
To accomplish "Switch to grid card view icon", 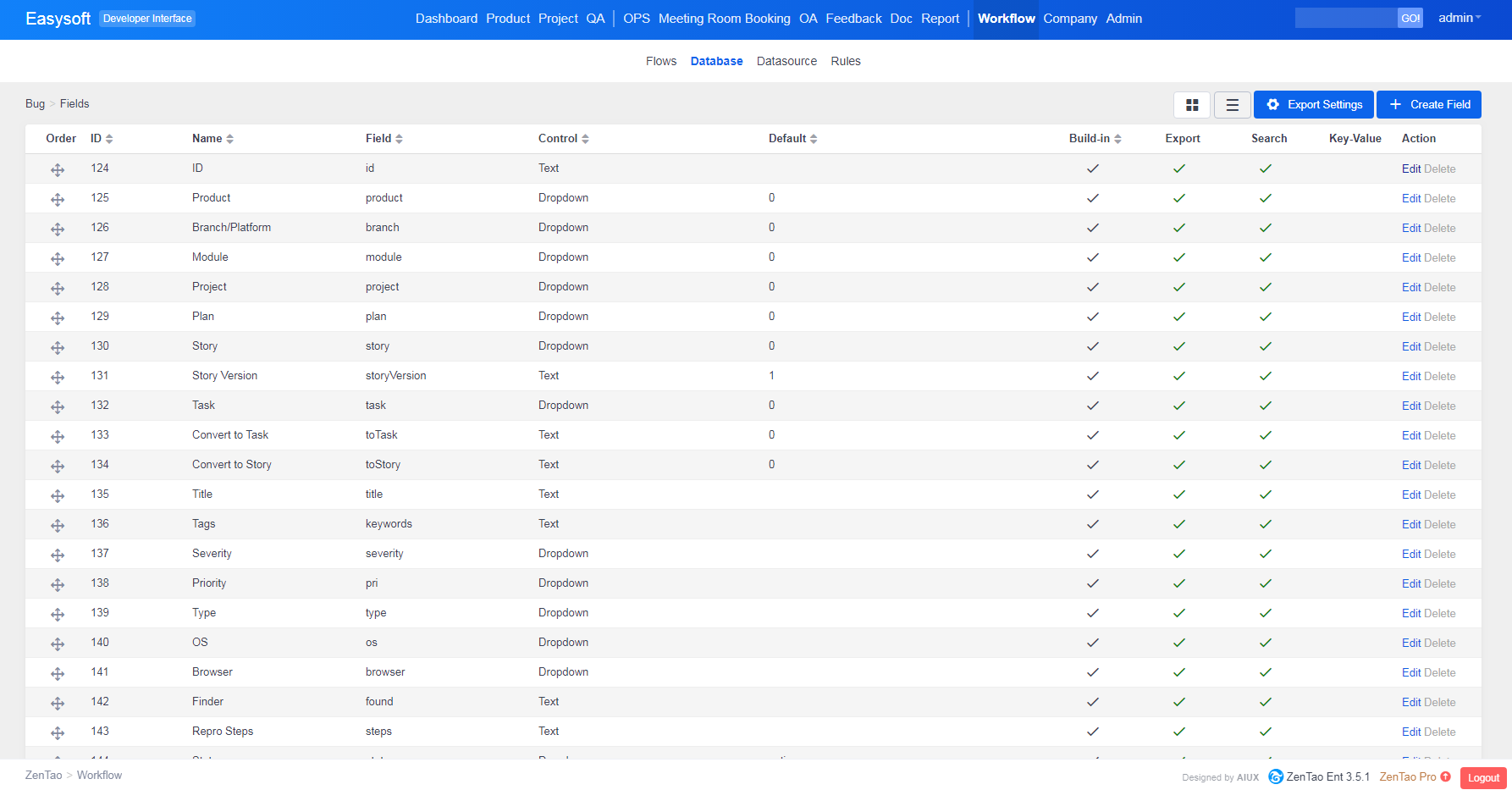I will 1191,105.
